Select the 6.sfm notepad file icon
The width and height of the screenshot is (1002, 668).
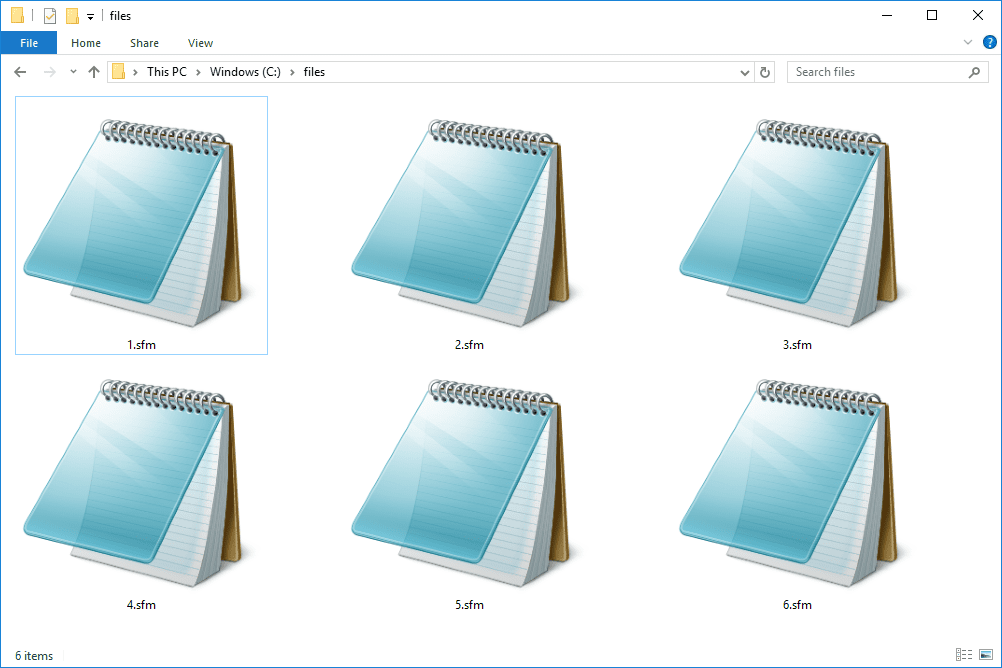(790, 483)
